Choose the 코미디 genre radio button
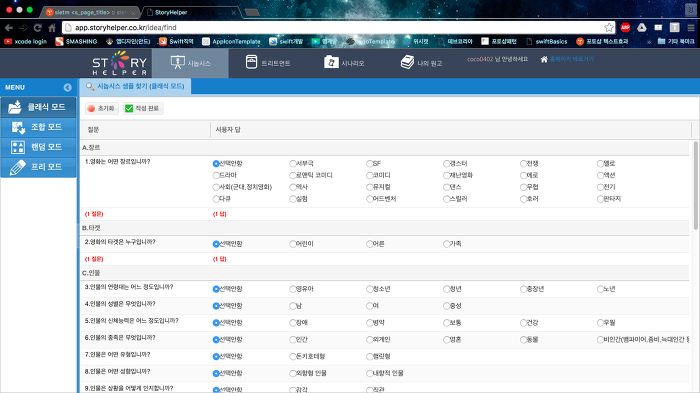 click(370, 175)
